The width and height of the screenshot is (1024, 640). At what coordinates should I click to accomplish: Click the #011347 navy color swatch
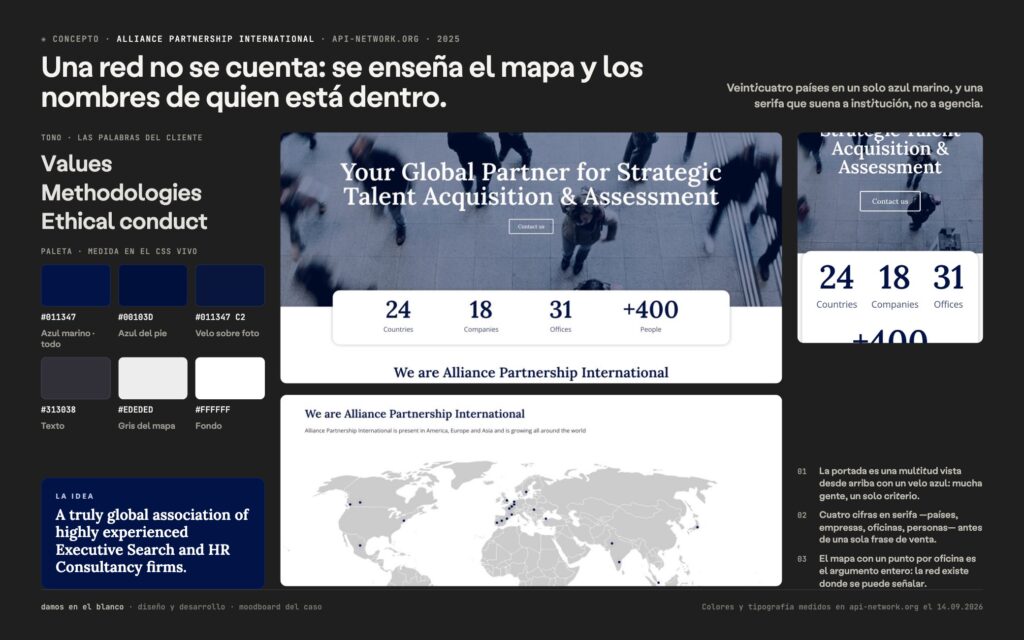[76, 285]
